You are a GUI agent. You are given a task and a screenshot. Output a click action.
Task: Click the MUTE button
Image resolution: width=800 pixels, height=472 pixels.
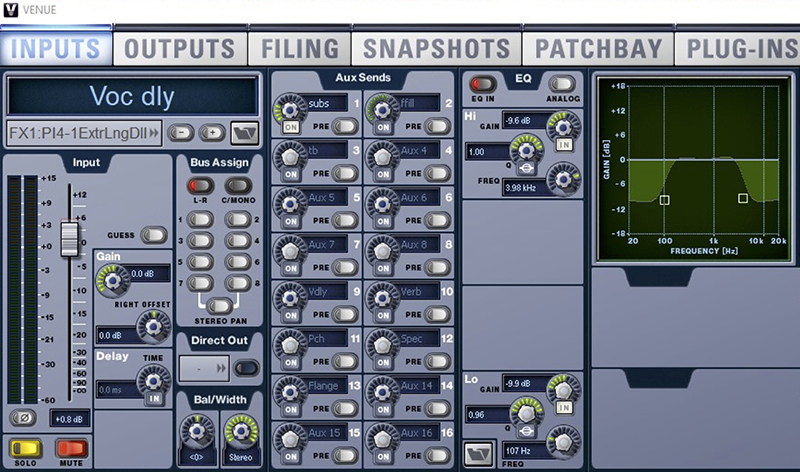pyautogui.click(x=71, y=449)
